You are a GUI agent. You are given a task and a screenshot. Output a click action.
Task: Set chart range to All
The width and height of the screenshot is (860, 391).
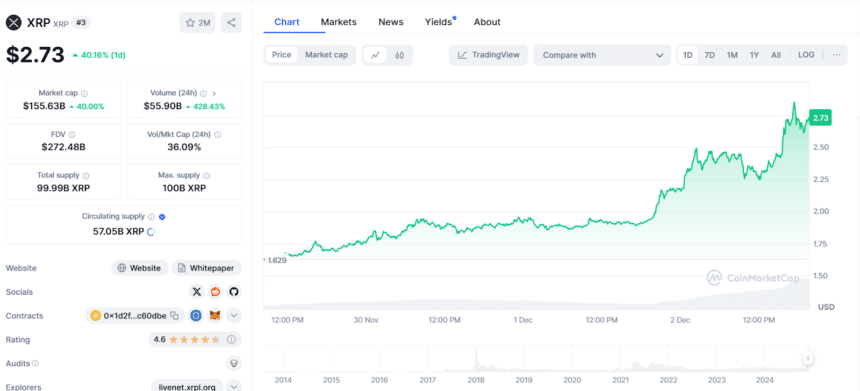[x=776, y=55]
